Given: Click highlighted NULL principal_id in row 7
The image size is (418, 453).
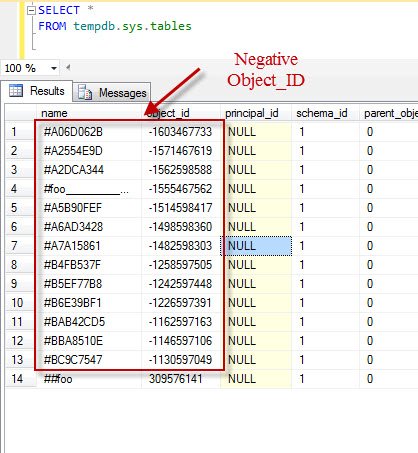Looking at the screenshot, I should coord(256,246).
